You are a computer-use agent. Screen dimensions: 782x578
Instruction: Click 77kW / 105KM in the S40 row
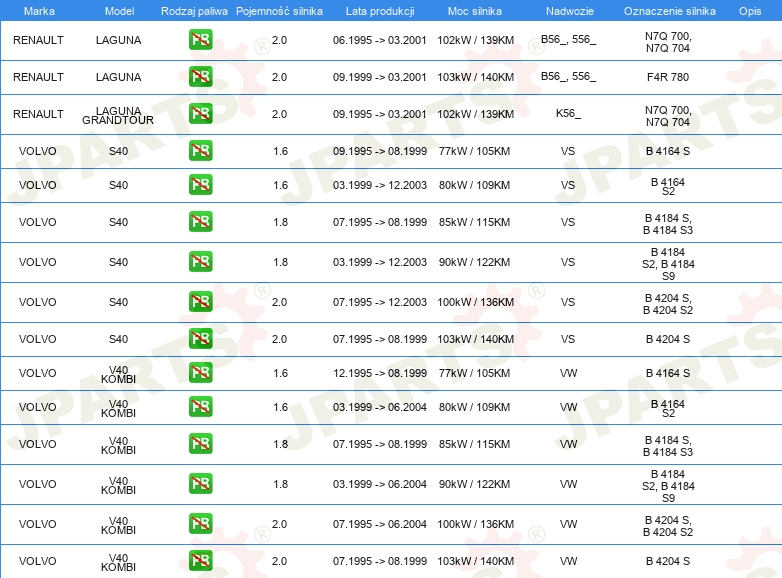[474, 151]
